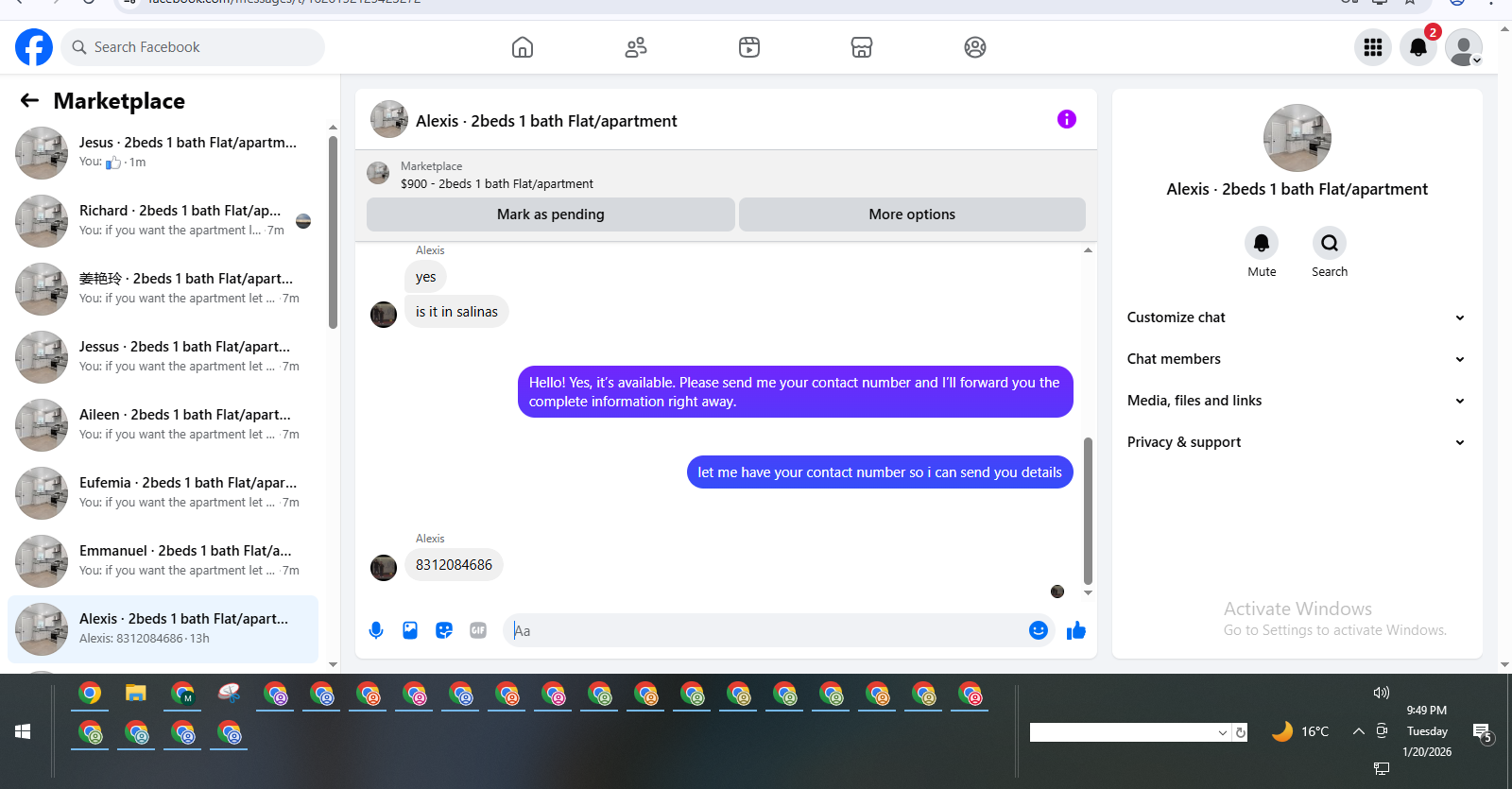Click the large listing photo in details panel
The image size is (1512, 789).
pos(1297,138)
